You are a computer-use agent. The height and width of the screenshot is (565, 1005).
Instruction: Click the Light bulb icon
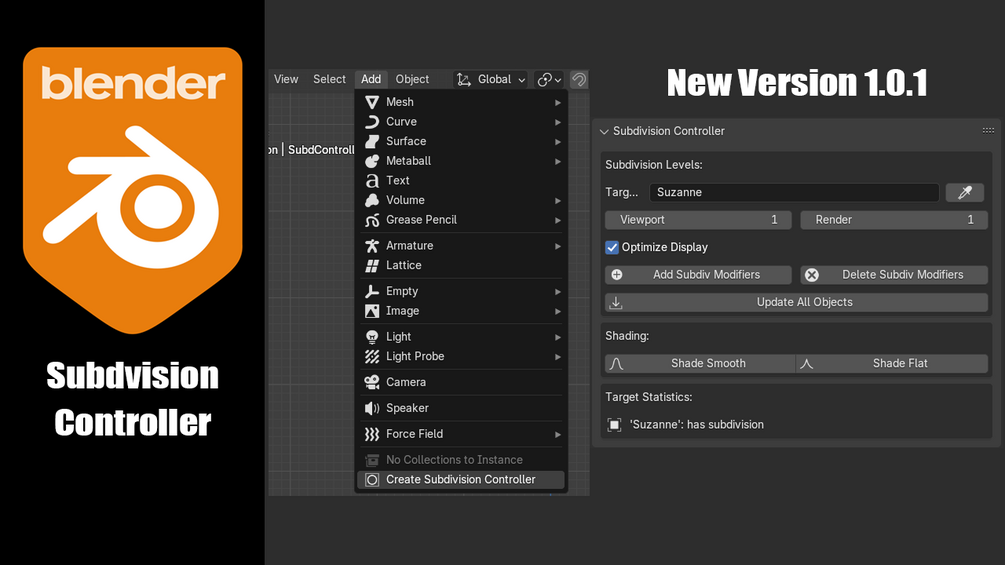(x=372, y=336)
